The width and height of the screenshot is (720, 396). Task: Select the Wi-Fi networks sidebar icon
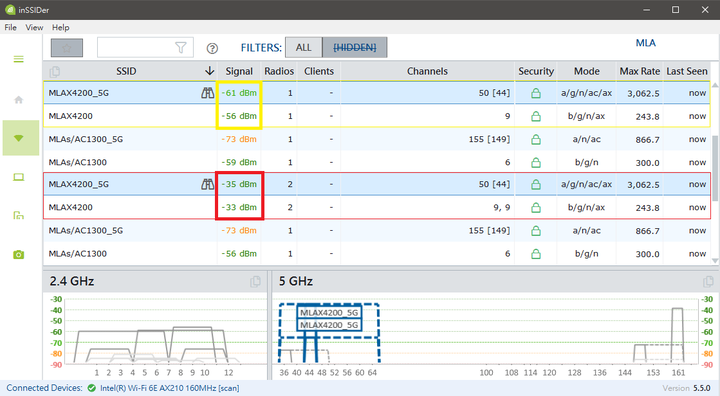coord(19,138)
